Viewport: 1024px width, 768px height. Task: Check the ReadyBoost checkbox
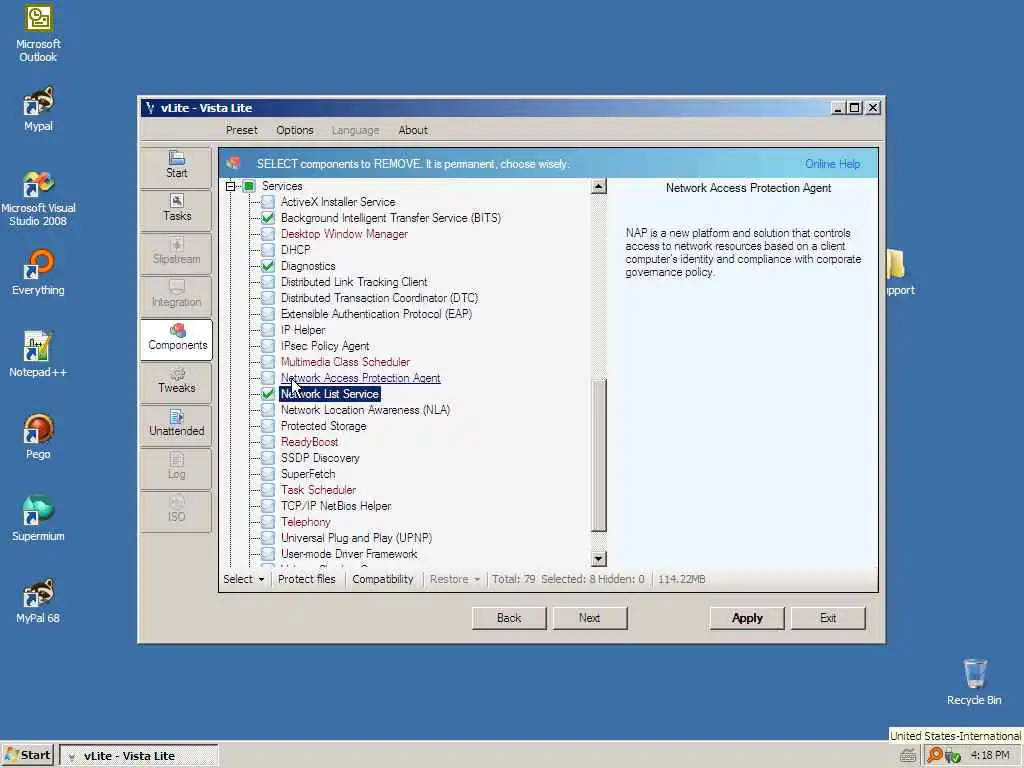[268, 442]
